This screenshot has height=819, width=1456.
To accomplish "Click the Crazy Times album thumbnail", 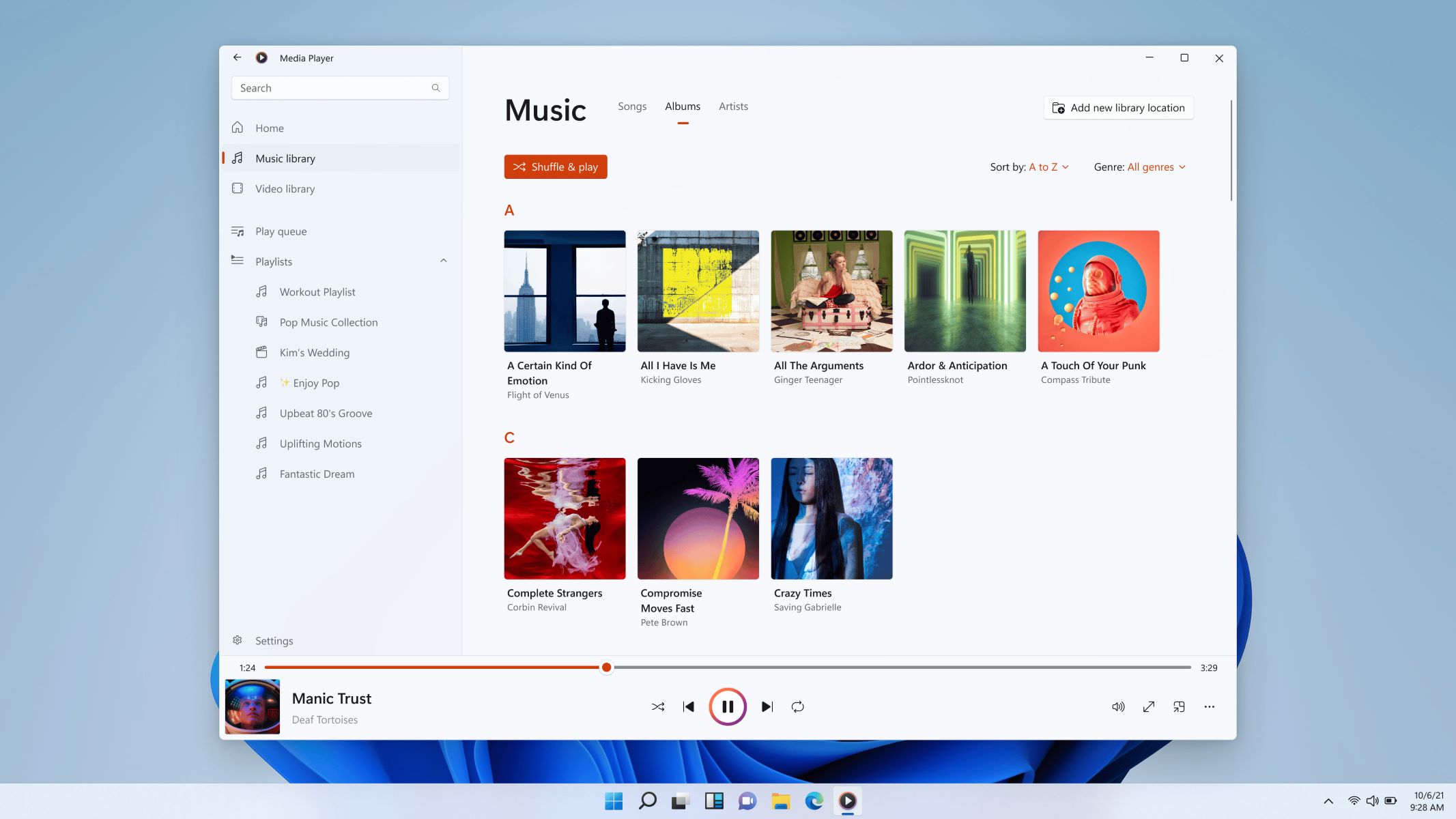I will (x=831, y=518).
